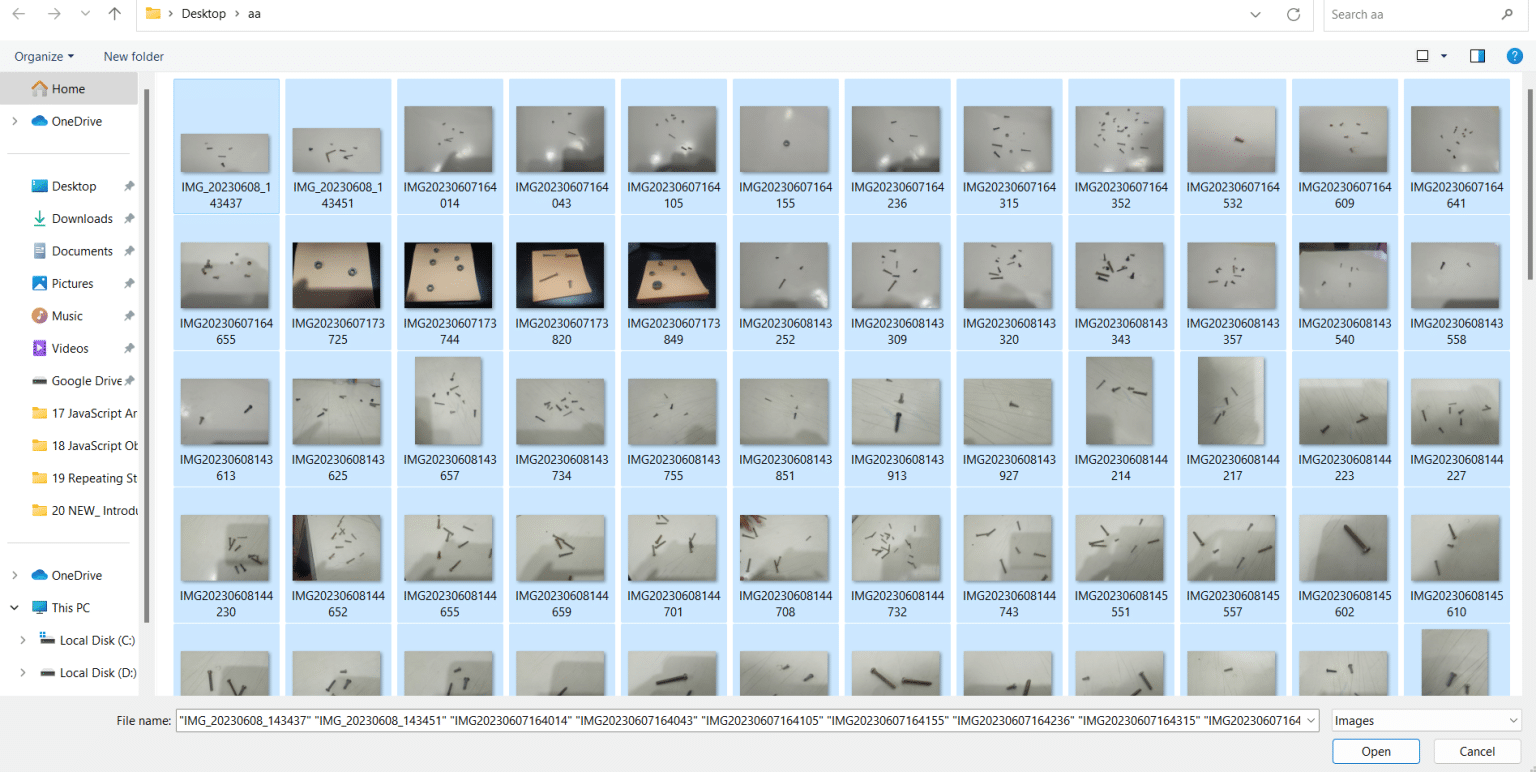The height and width of the screenshot is (772, 1536).
Task: Open the Pictures folder in sidebar
Action: coord(69,283)
